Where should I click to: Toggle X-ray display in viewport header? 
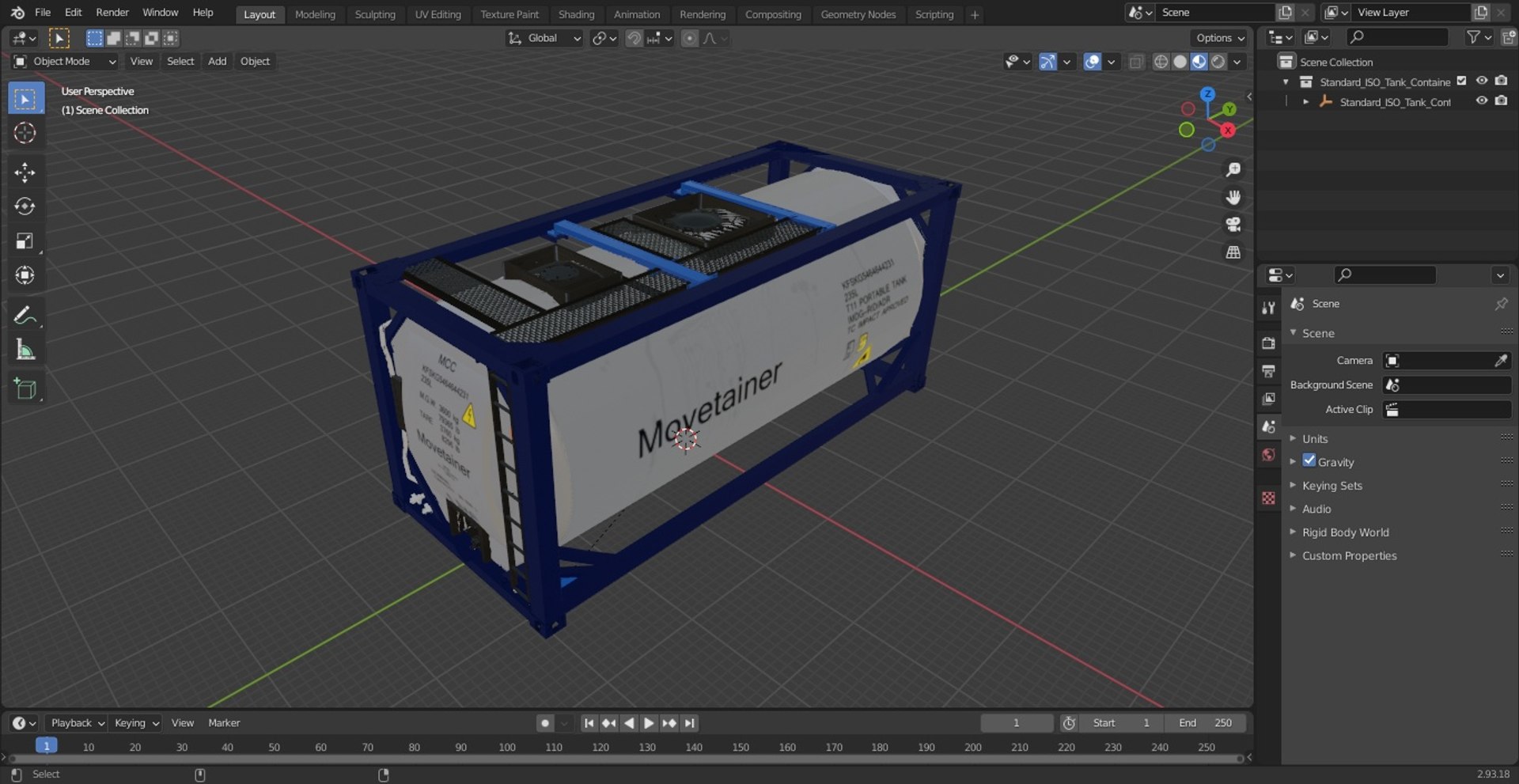1136,62
